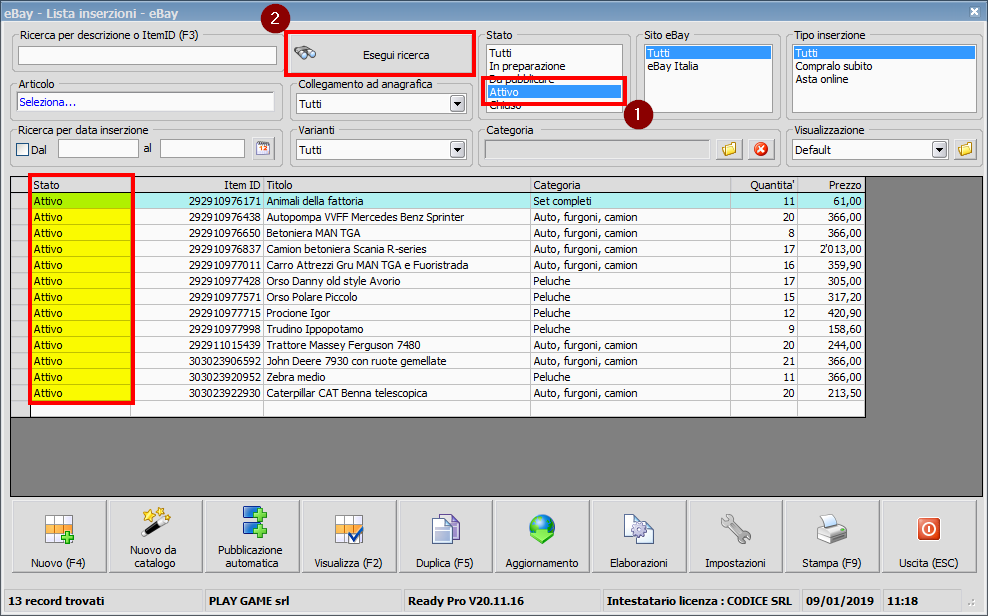
Task: Sort by the Categoria column header
Action: [631, 185]
